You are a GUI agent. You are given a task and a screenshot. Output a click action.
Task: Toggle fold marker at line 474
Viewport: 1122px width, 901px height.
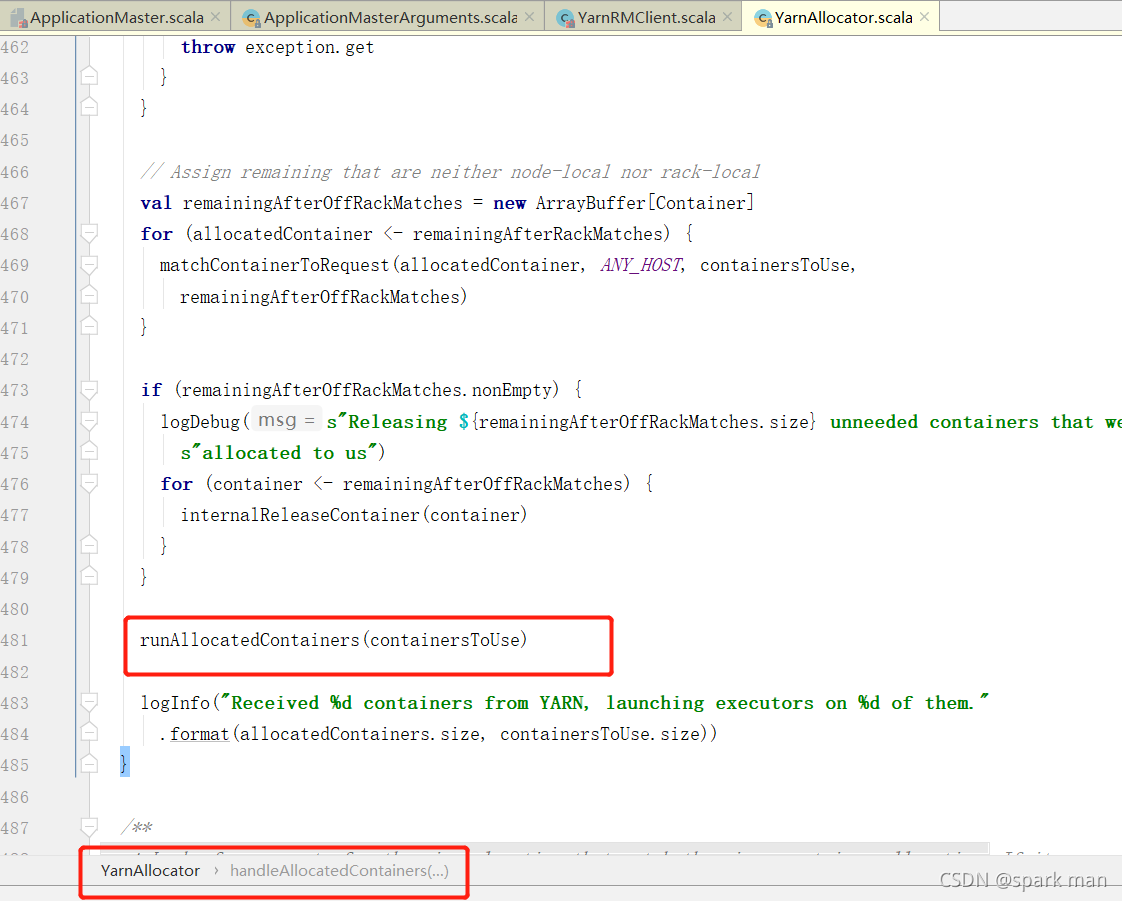[89, 420]
